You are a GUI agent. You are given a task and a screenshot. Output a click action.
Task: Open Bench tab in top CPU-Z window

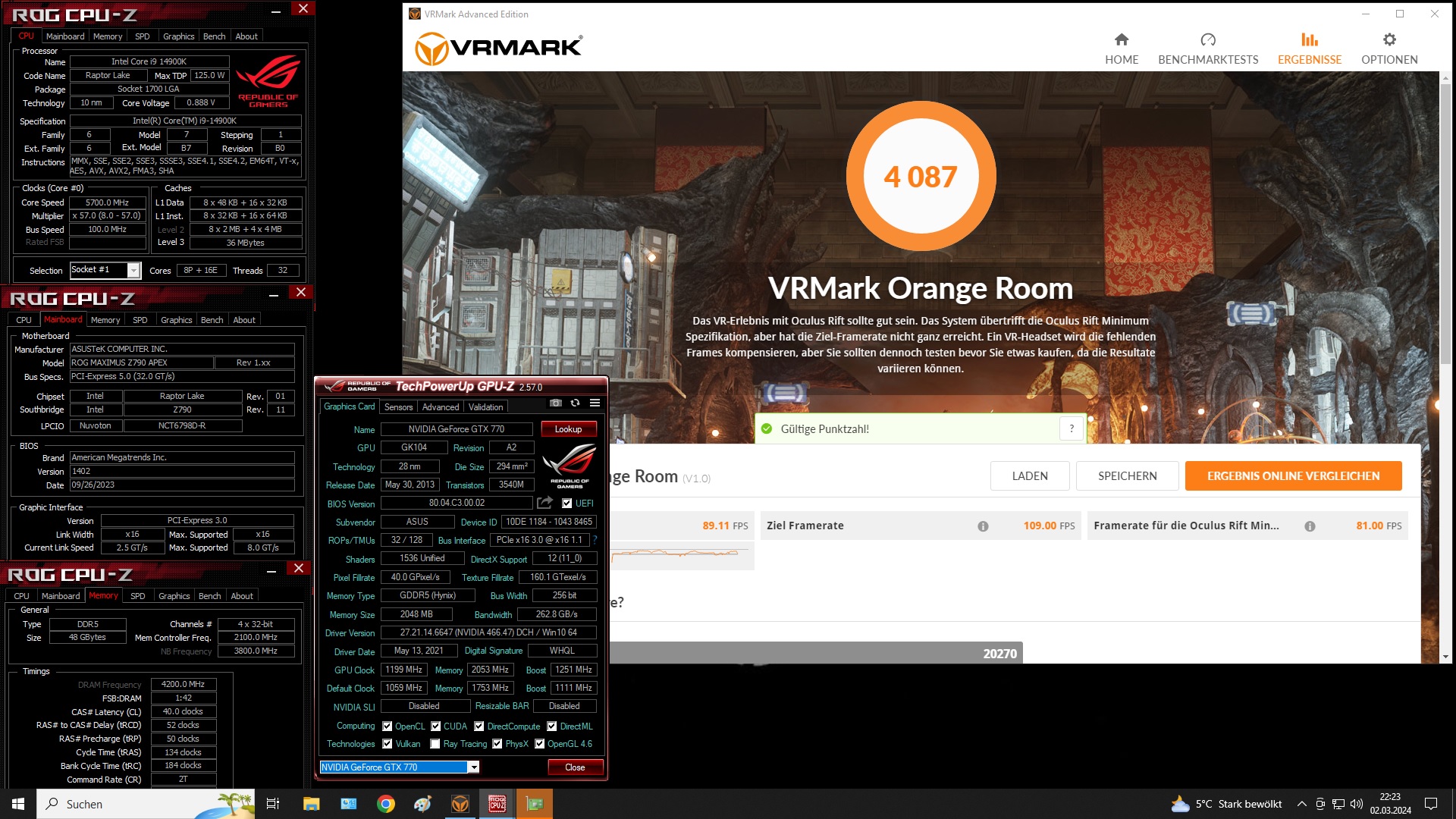coord(214,36)
